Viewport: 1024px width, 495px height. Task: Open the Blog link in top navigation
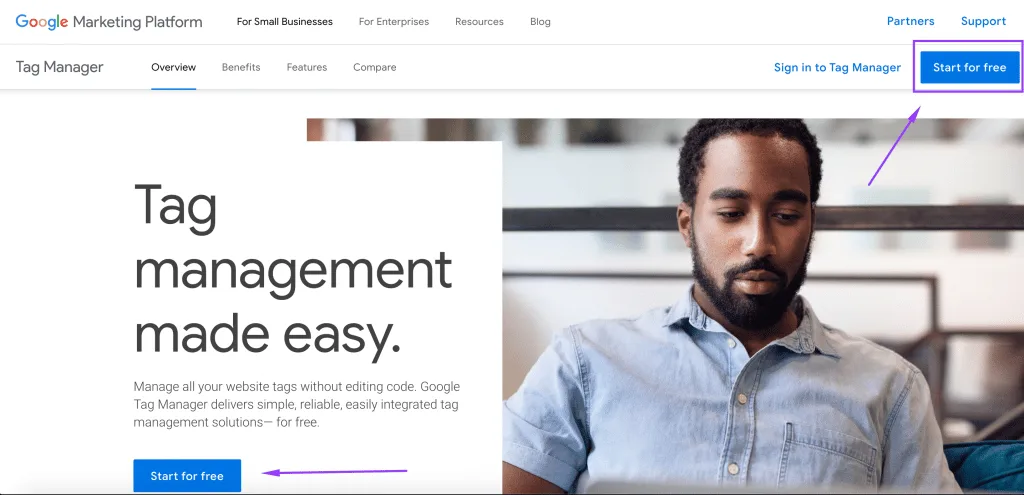[x=540, y=22]
